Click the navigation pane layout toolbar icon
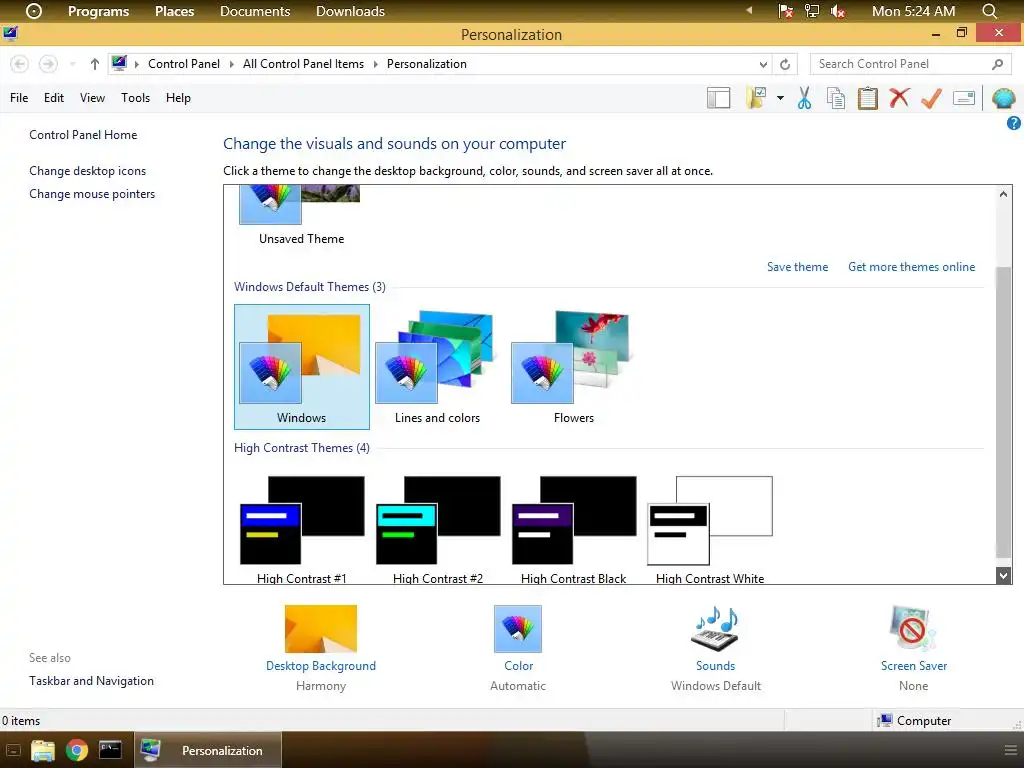1024x768 pixels. (718, 98)
